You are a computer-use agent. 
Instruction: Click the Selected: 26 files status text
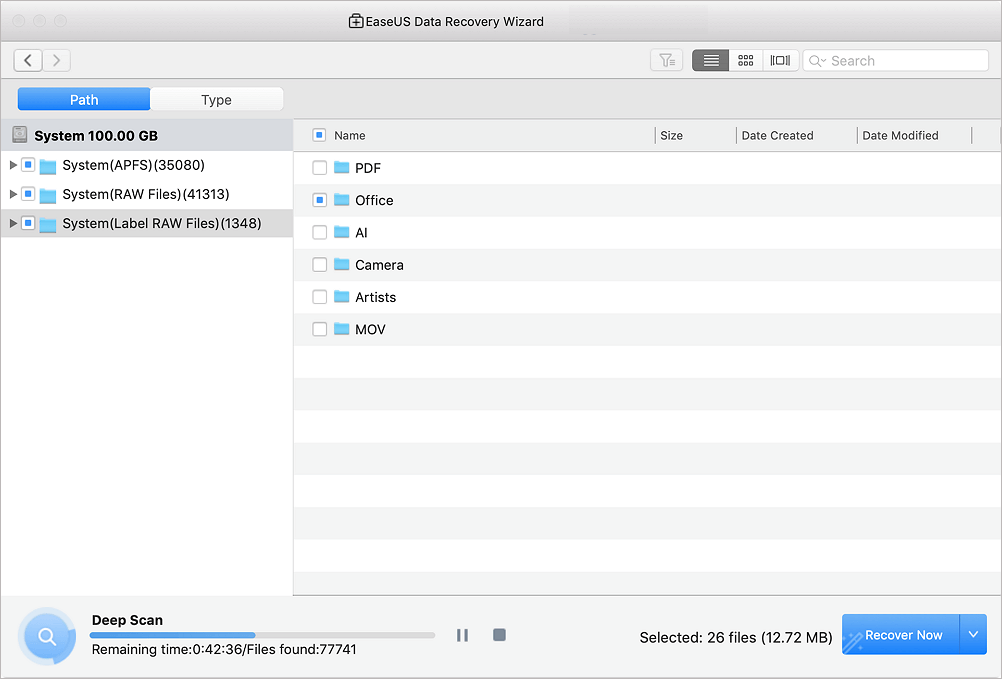point(736,637)
